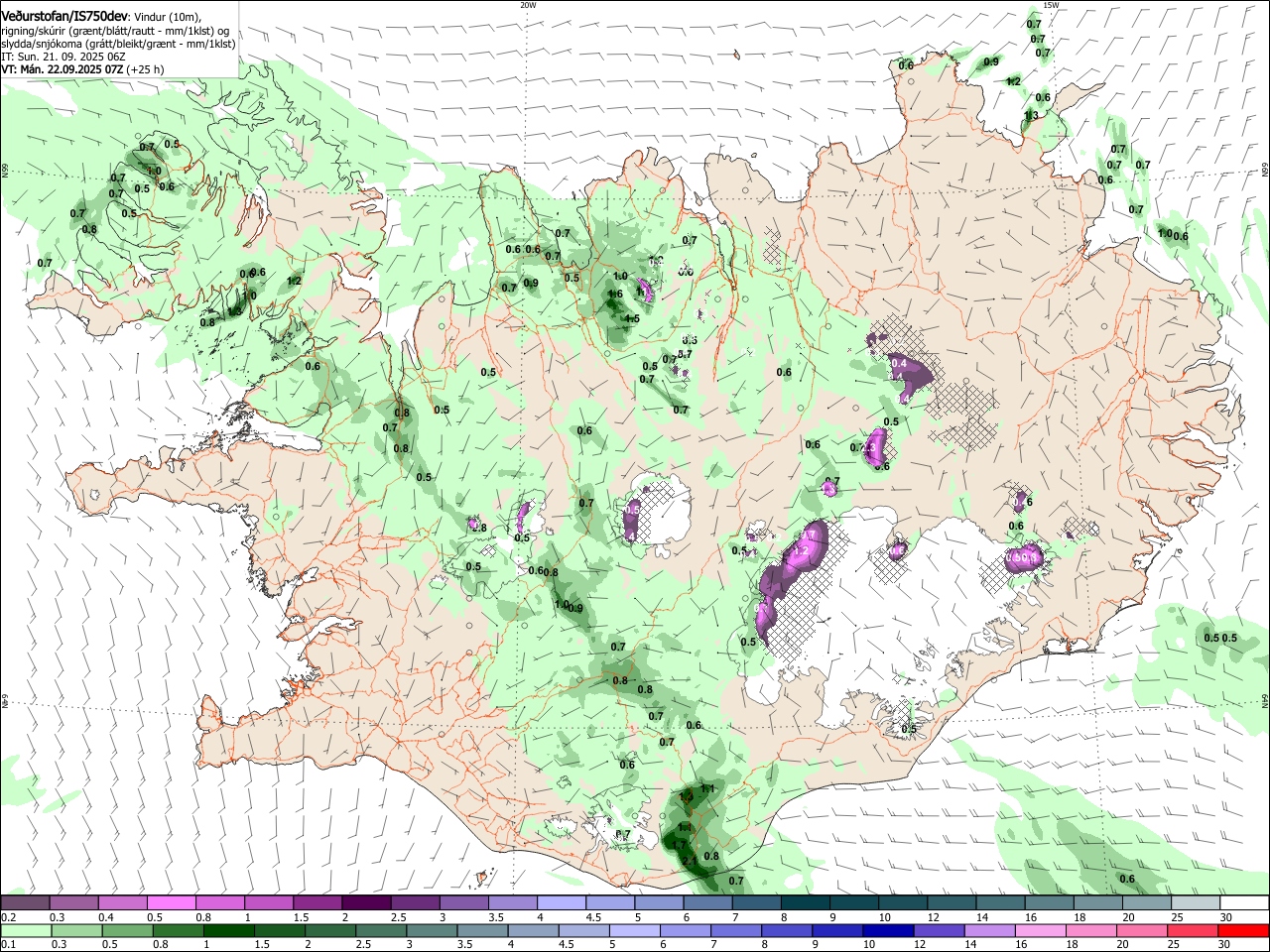Click the violet rain swatch labeled 12
1270x952 pixels.
[939, 930]
